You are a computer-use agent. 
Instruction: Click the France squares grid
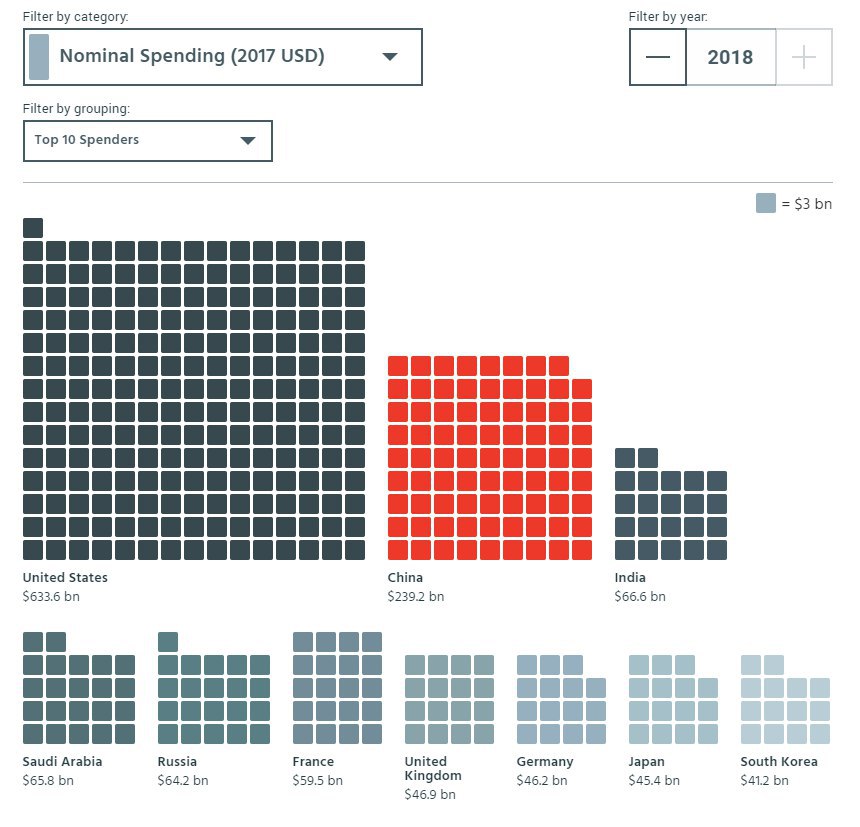pyautogui.click(x=337, y=688)
